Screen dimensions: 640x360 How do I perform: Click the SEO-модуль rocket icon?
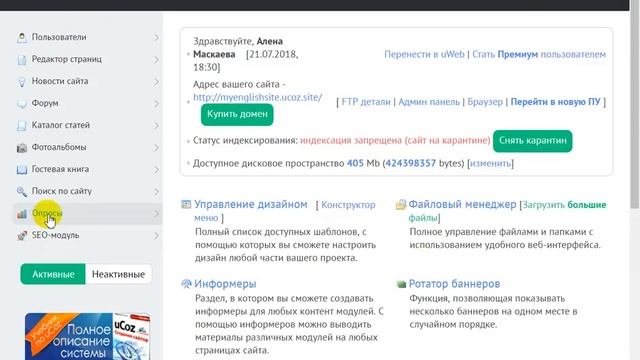(x=22, y=236)
